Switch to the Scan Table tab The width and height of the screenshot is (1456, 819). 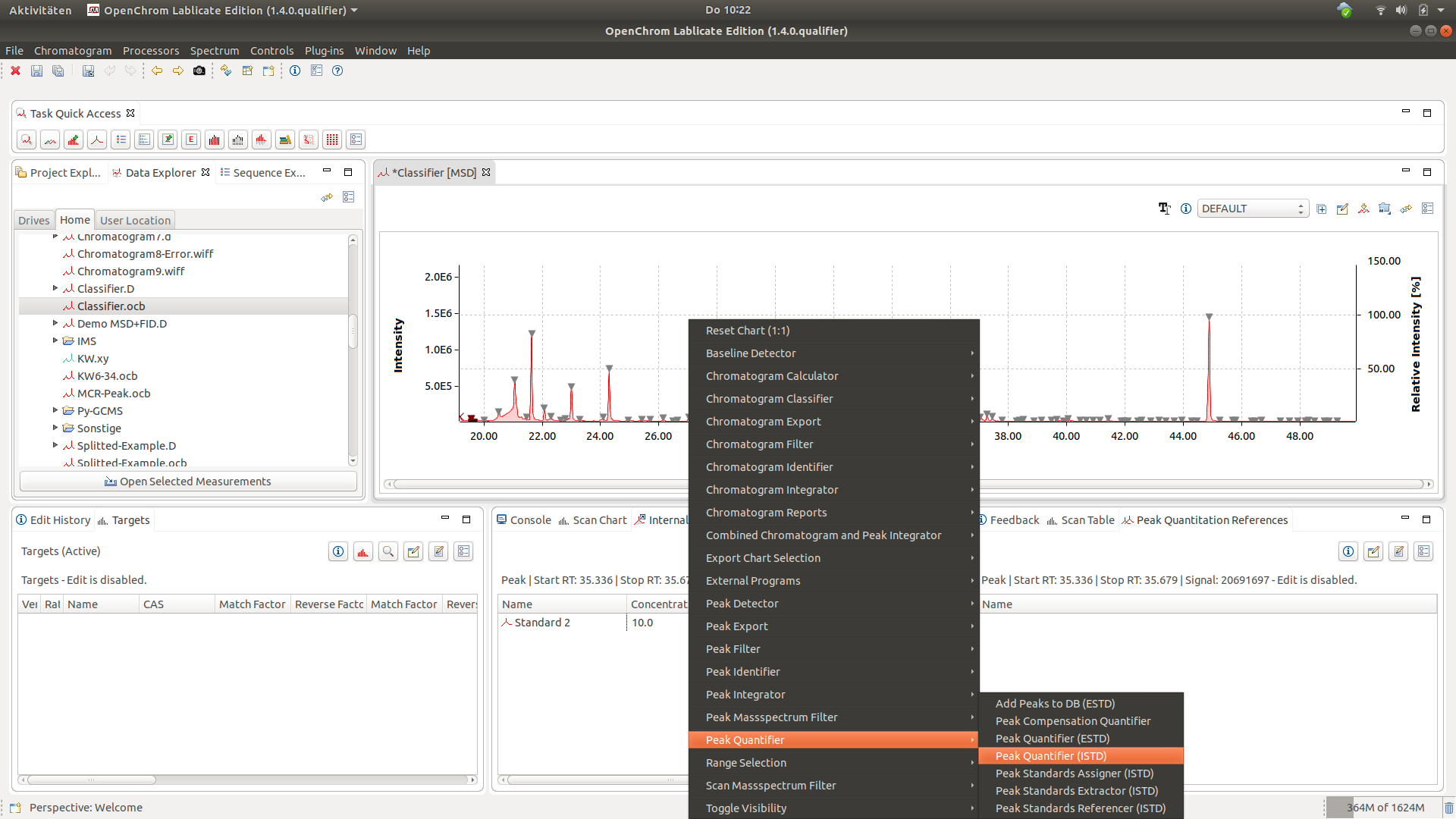click(1081, 520)
